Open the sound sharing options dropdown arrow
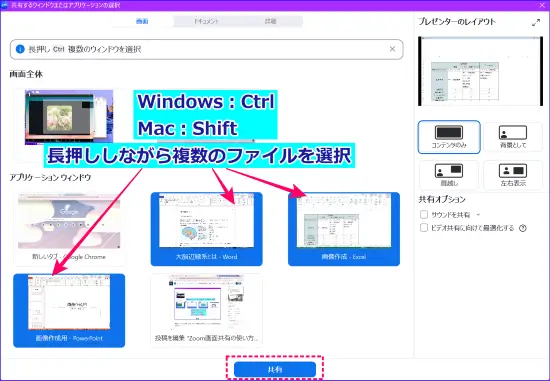This screenshot has height=381, width=550. pos(478,215)
